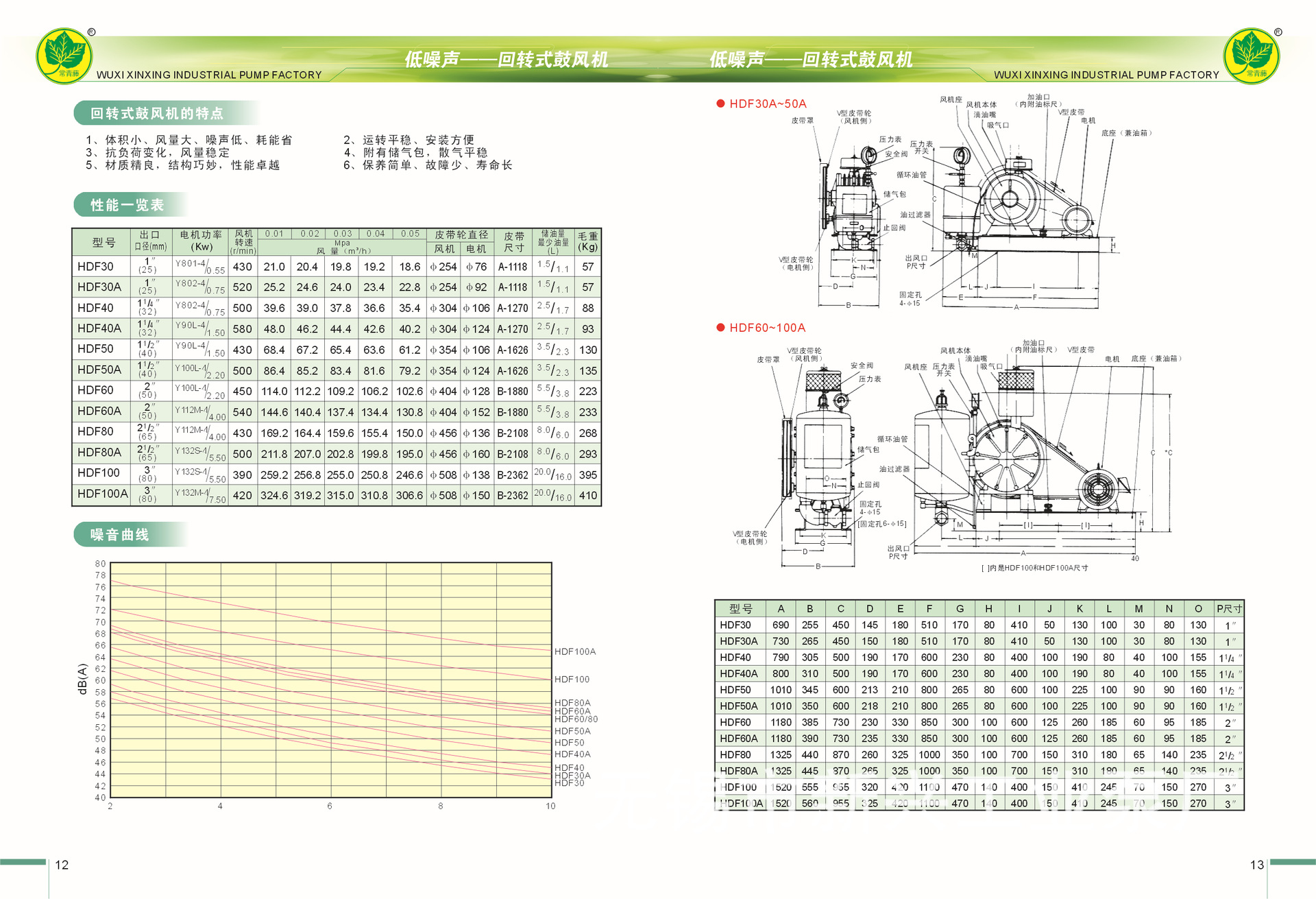The image size is (1316, 899).
Task: Click the 出口口径(mm) column header
Action: click(149, 241)
